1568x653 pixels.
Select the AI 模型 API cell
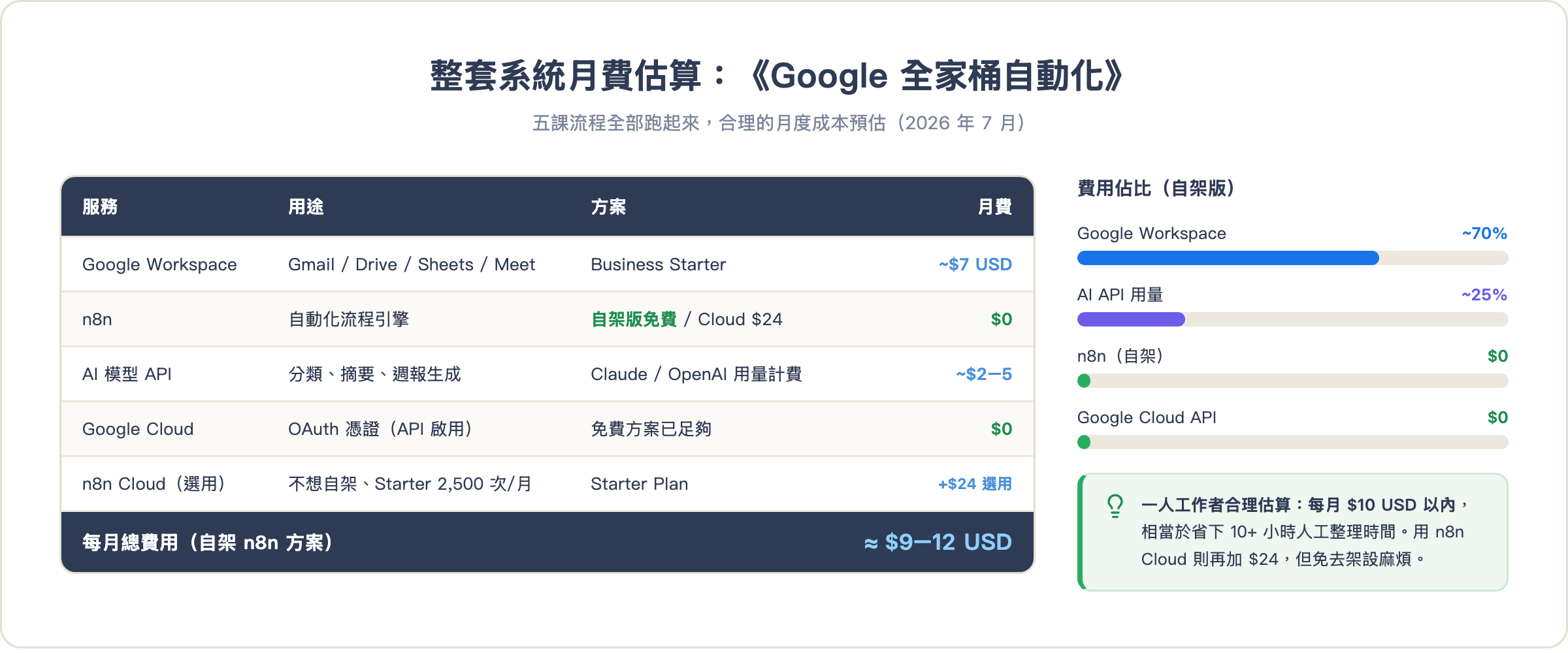127,374
